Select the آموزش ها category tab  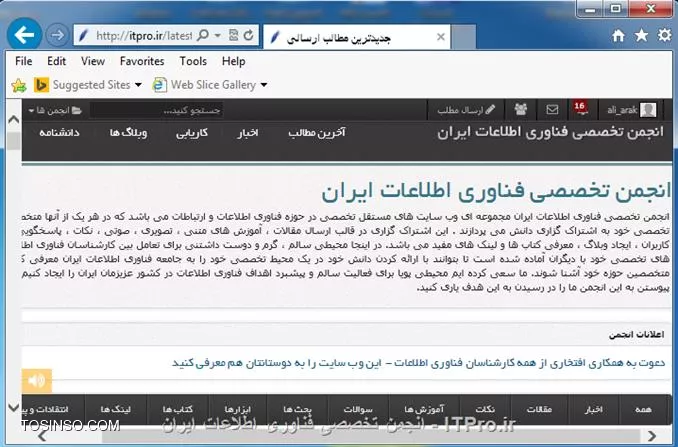click(x=424, y=409)
